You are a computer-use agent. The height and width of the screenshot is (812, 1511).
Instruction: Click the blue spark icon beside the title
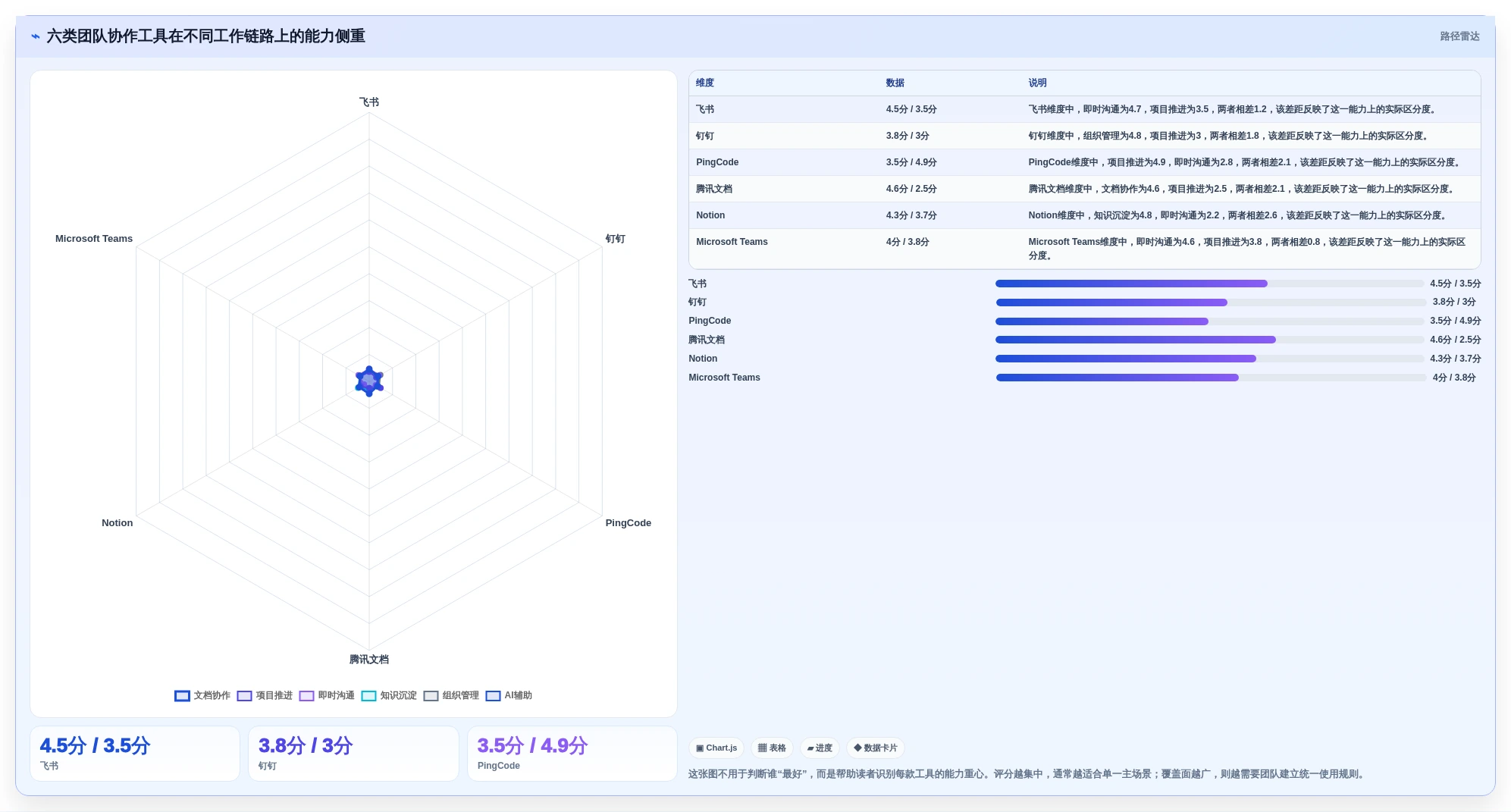tap(36, 36)
